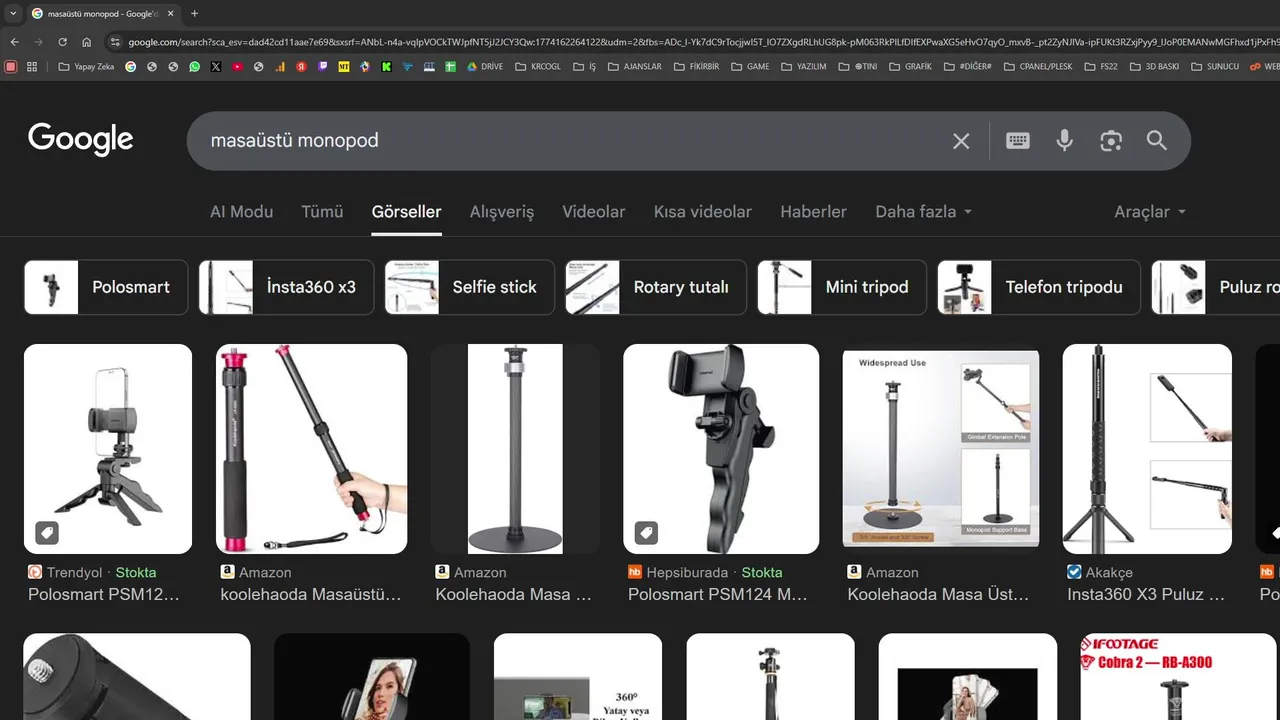Switch to the AI Modu tab
1280x720 pixels.
tap(241, 212)
